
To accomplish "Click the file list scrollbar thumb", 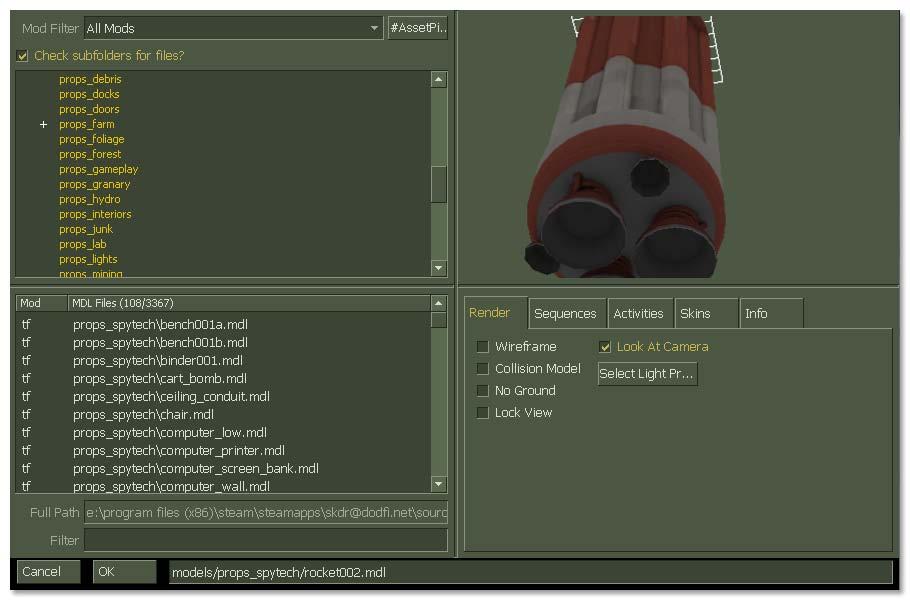I will (439, 320).
